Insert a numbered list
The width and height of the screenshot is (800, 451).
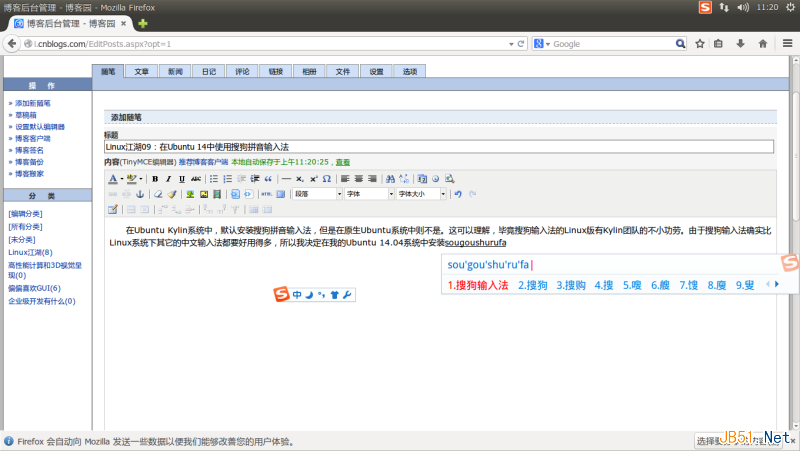[x=228, y=179]
